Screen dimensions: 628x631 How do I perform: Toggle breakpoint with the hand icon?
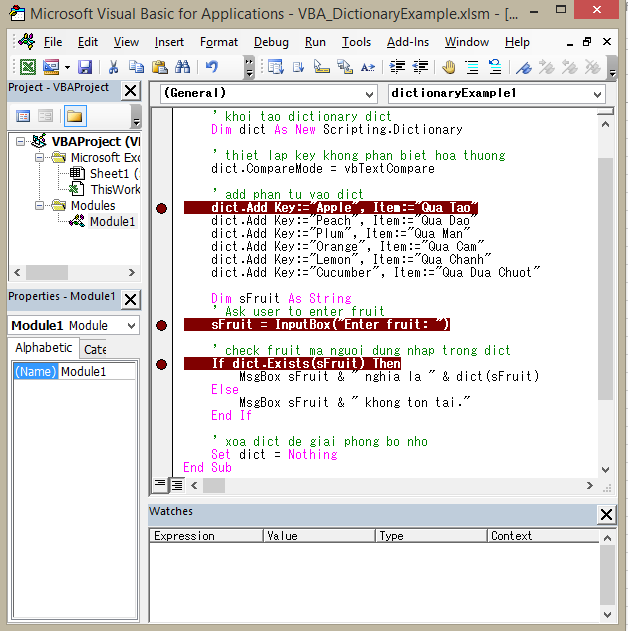pyautogui.click(x=449, y=67)
